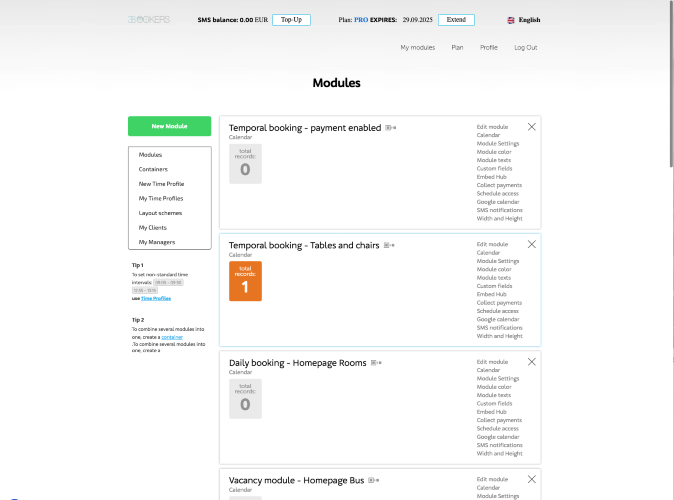Image resolution: width=674 pixels, height=500 pixels.
Task: Open My Managers in sidebar
Action: pyautogui.click(x=157, y=242)
